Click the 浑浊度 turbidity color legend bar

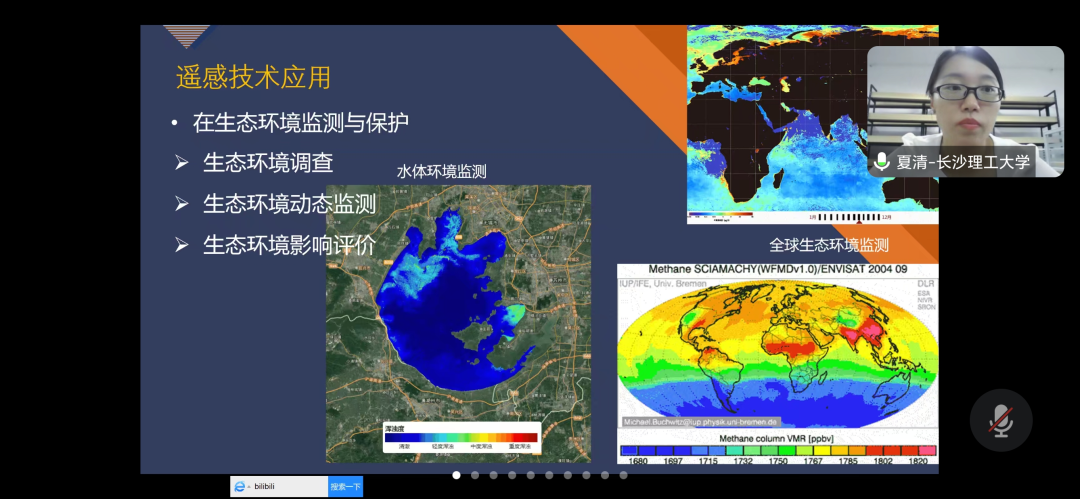tap(461, 437)
